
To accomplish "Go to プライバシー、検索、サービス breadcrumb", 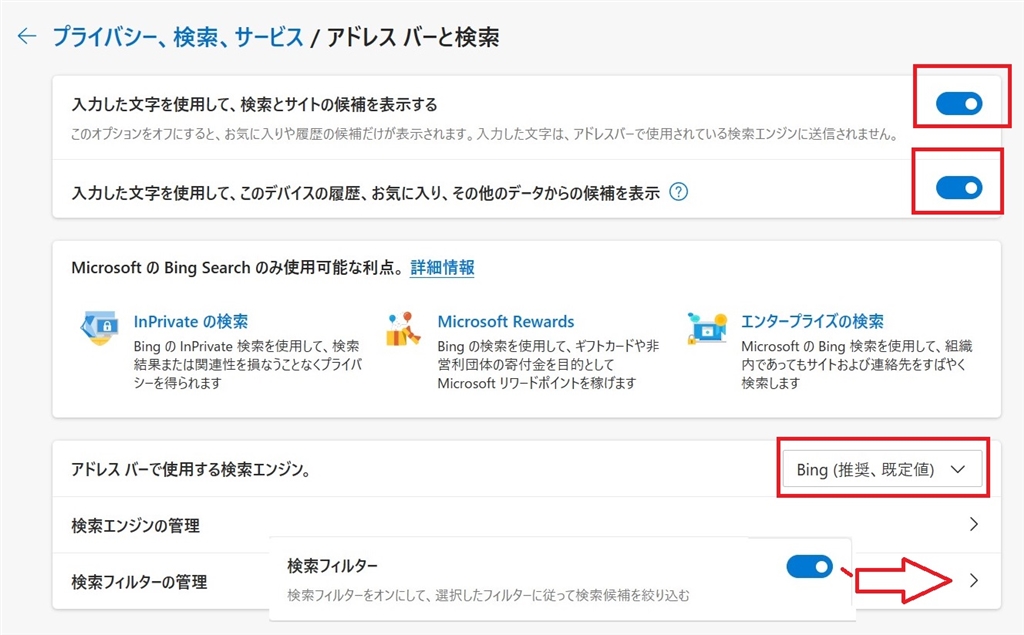I will pyautogui.click(x=177, y=38).
